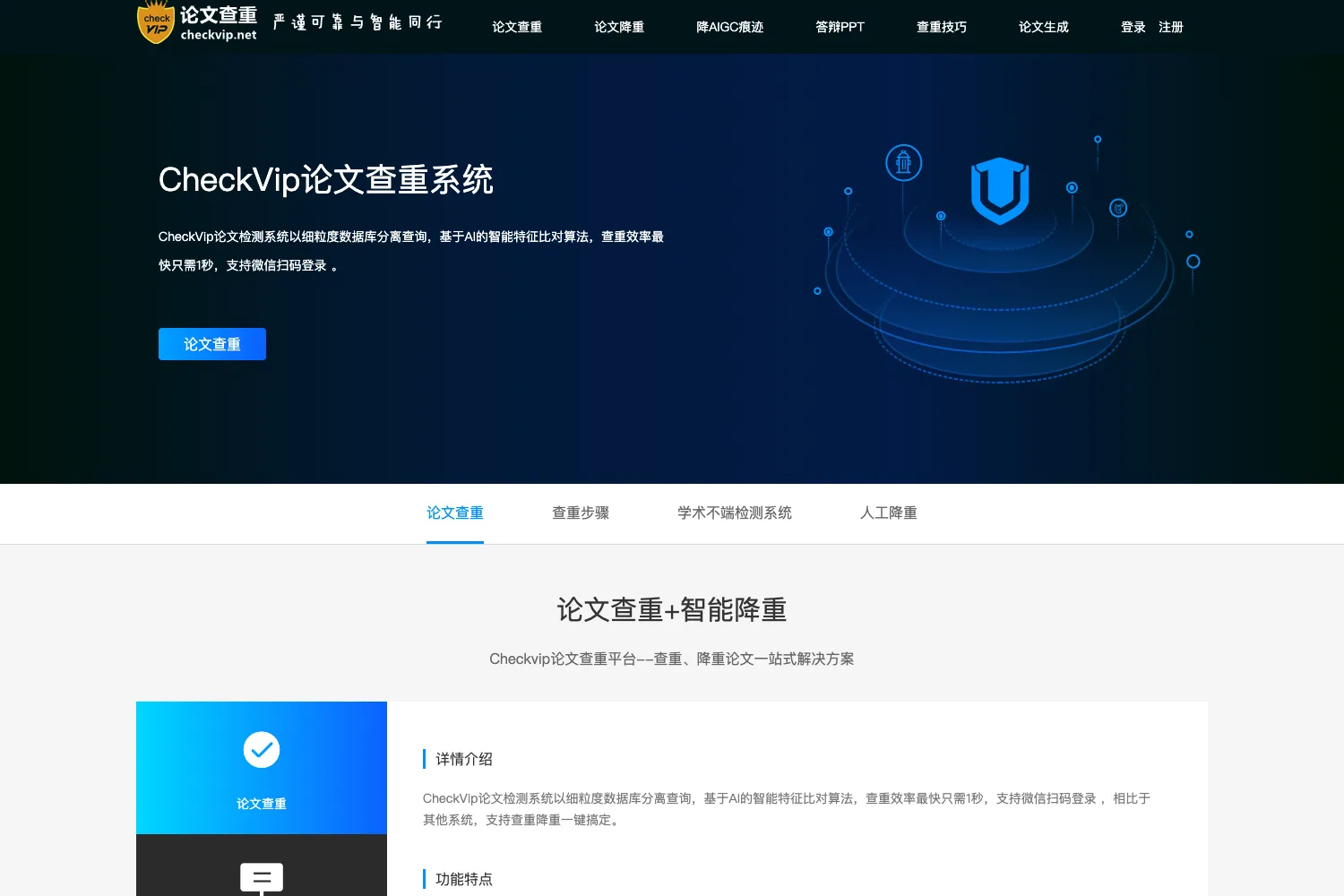Open 答辩PPT navigation item
This screenshot has height=896, width=1344.
(x=840, y=27)
